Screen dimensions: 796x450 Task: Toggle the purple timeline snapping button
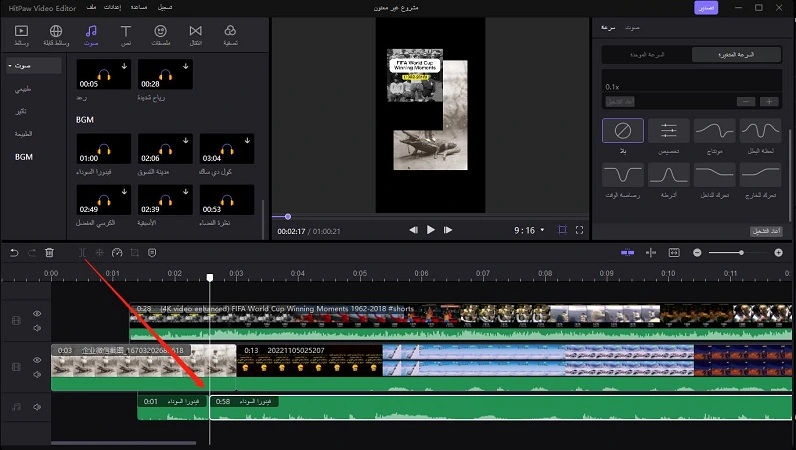point(627,252)
